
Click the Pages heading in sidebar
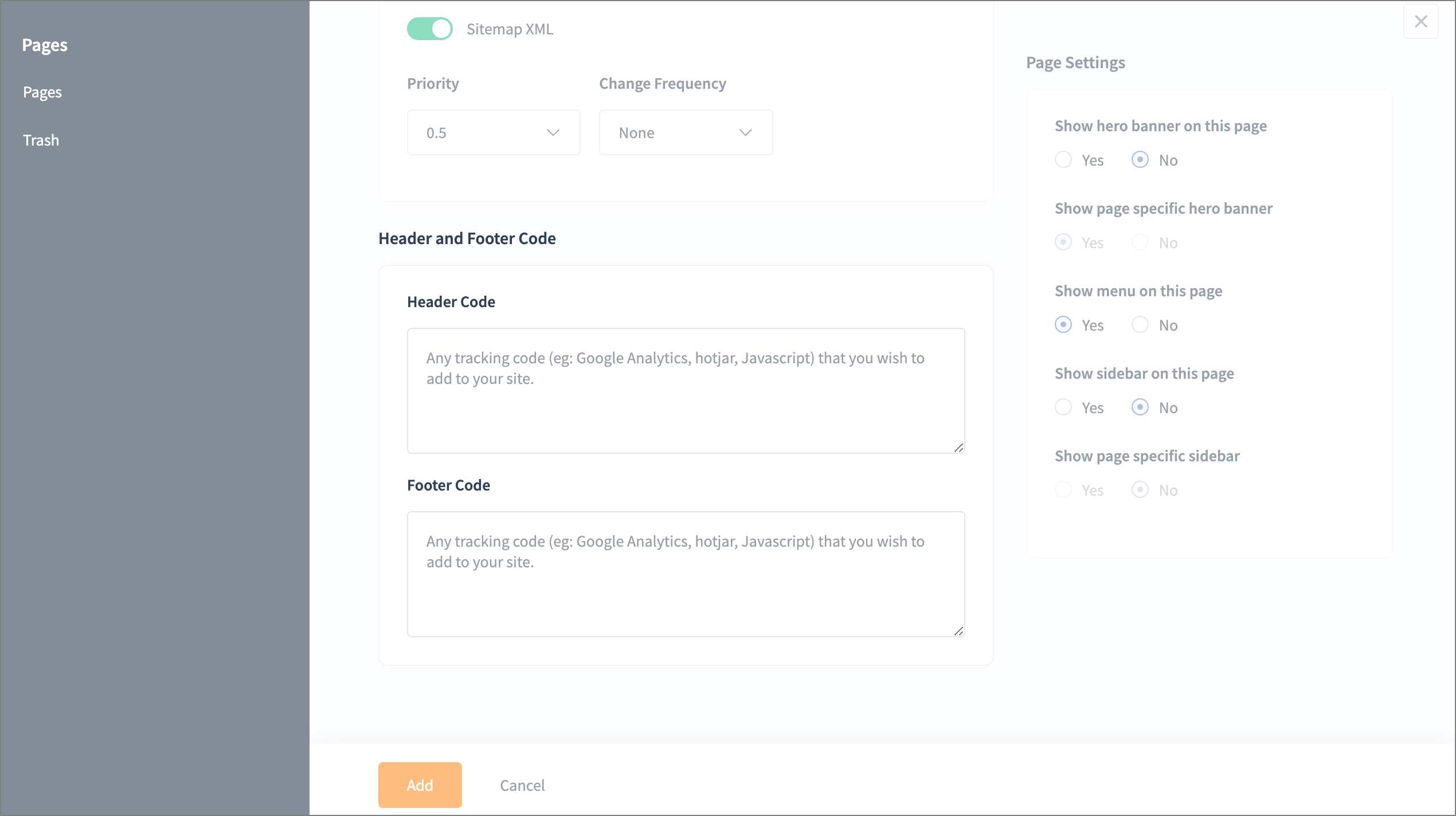pos(45,45)
